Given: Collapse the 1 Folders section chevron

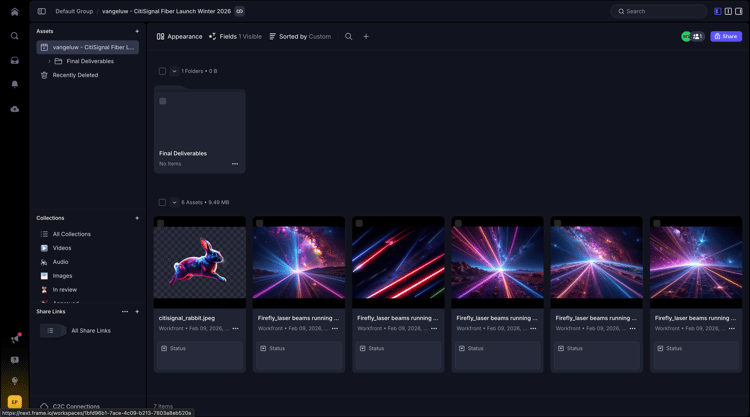Looking at the screenshot, I should pyautogui.click(x=174, y=71).
